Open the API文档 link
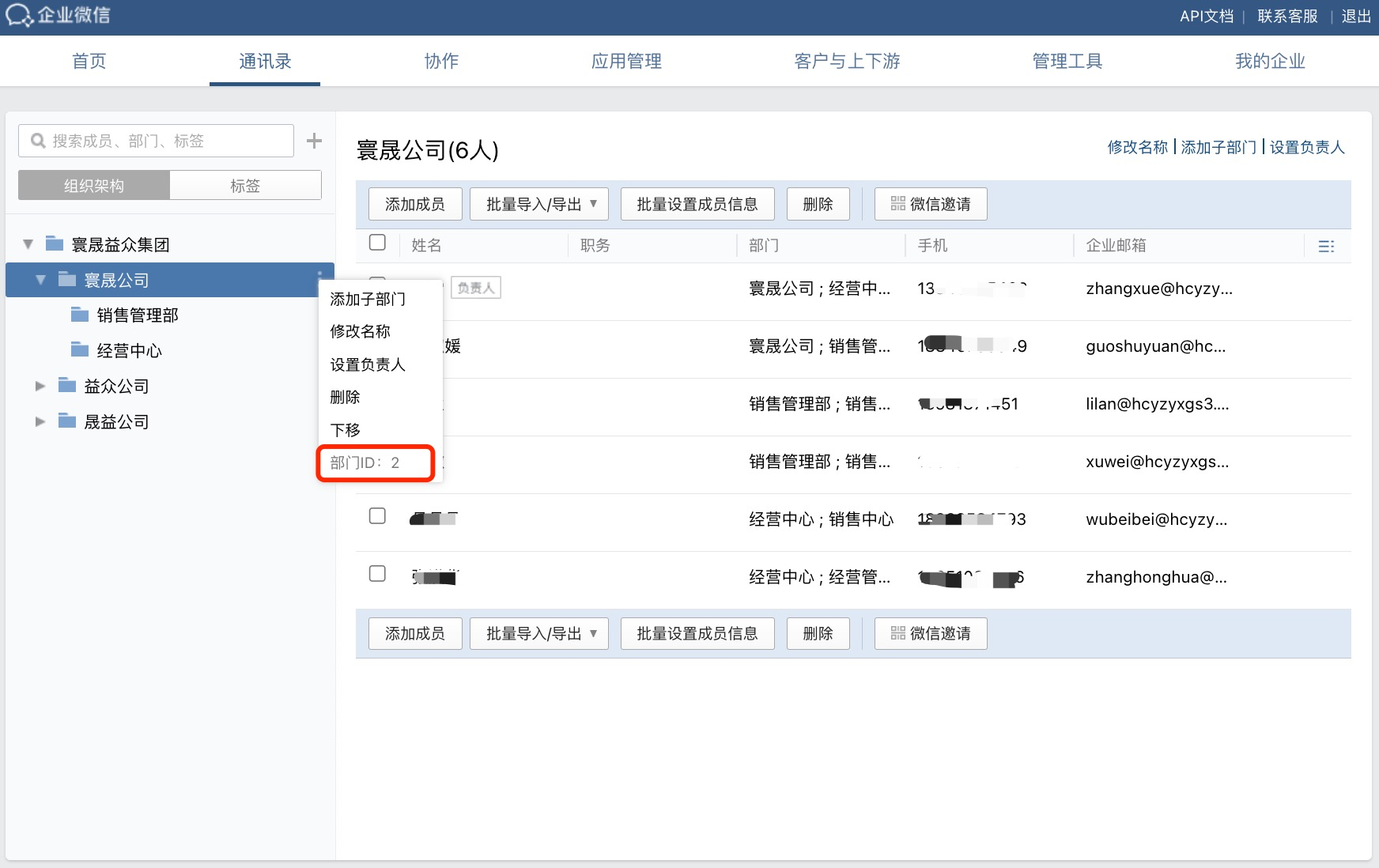Viewport: 1379px width, 868px height. tap(1207, 16)
